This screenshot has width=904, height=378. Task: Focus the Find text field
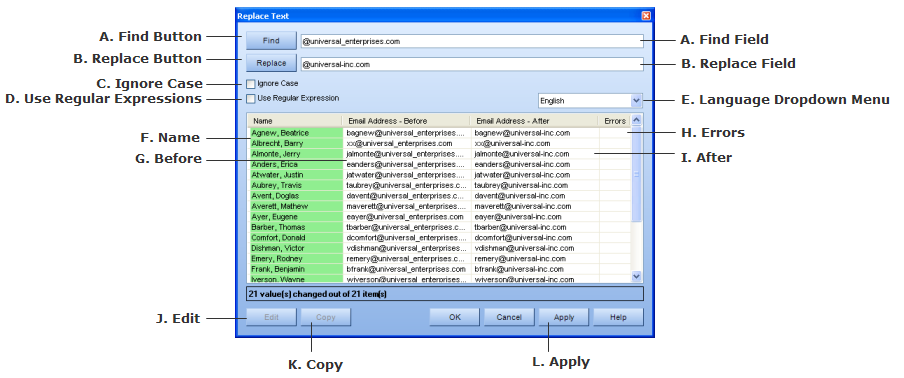(472, 41)
